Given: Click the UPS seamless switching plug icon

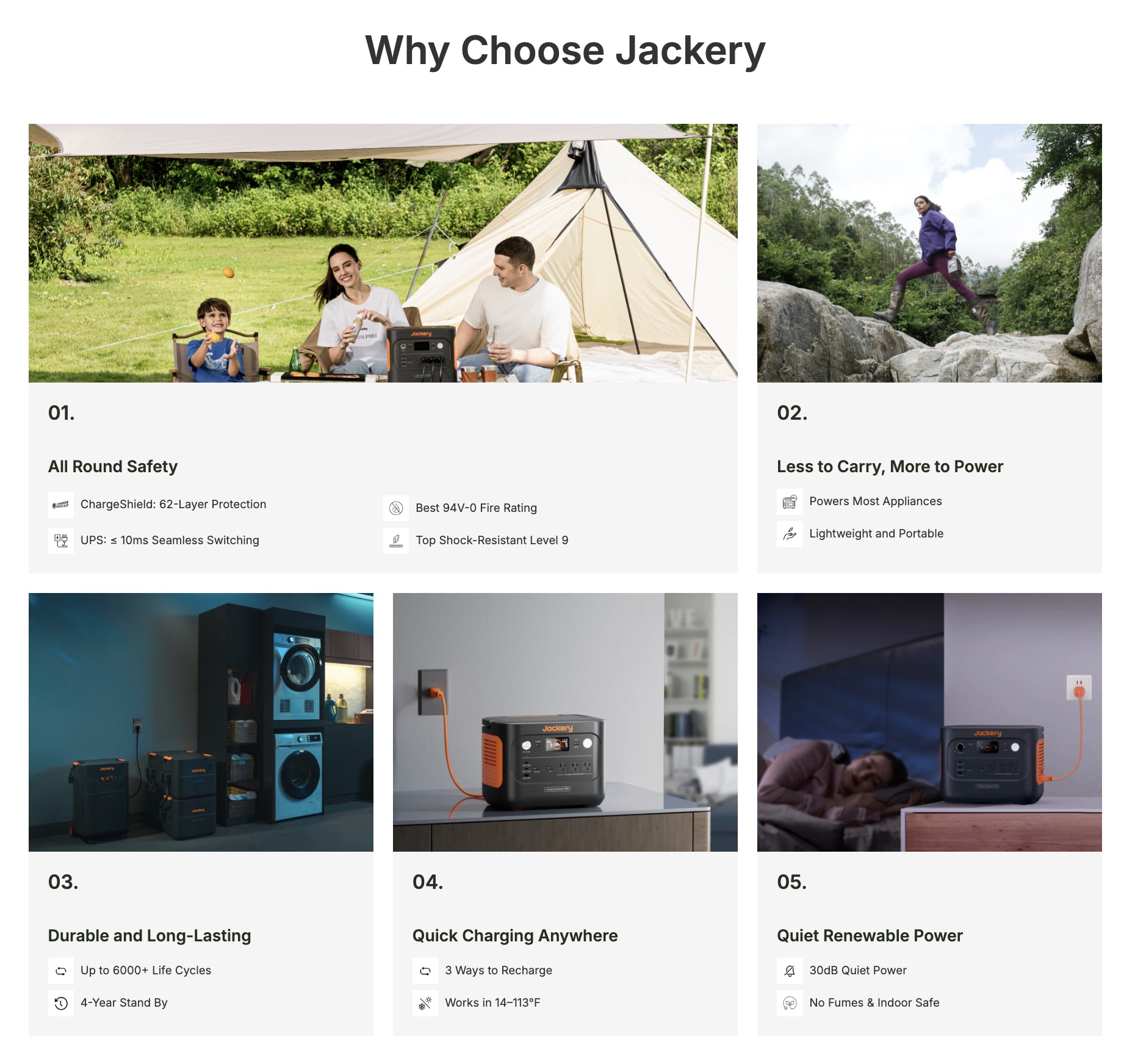Looking at the screenshot, I should coord(60,541).
